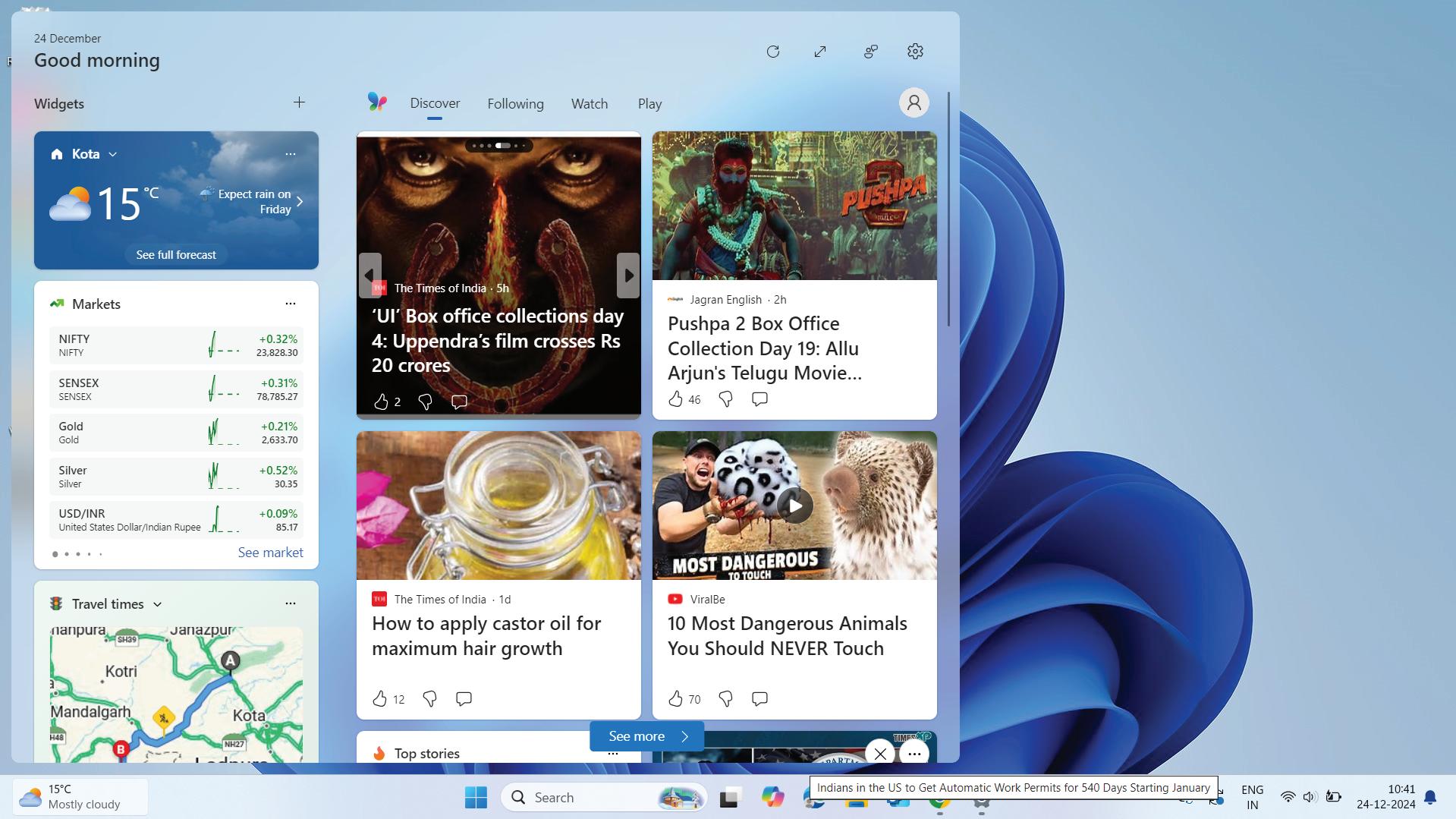Click the feed vertical scrollbar

coord(948,209)
